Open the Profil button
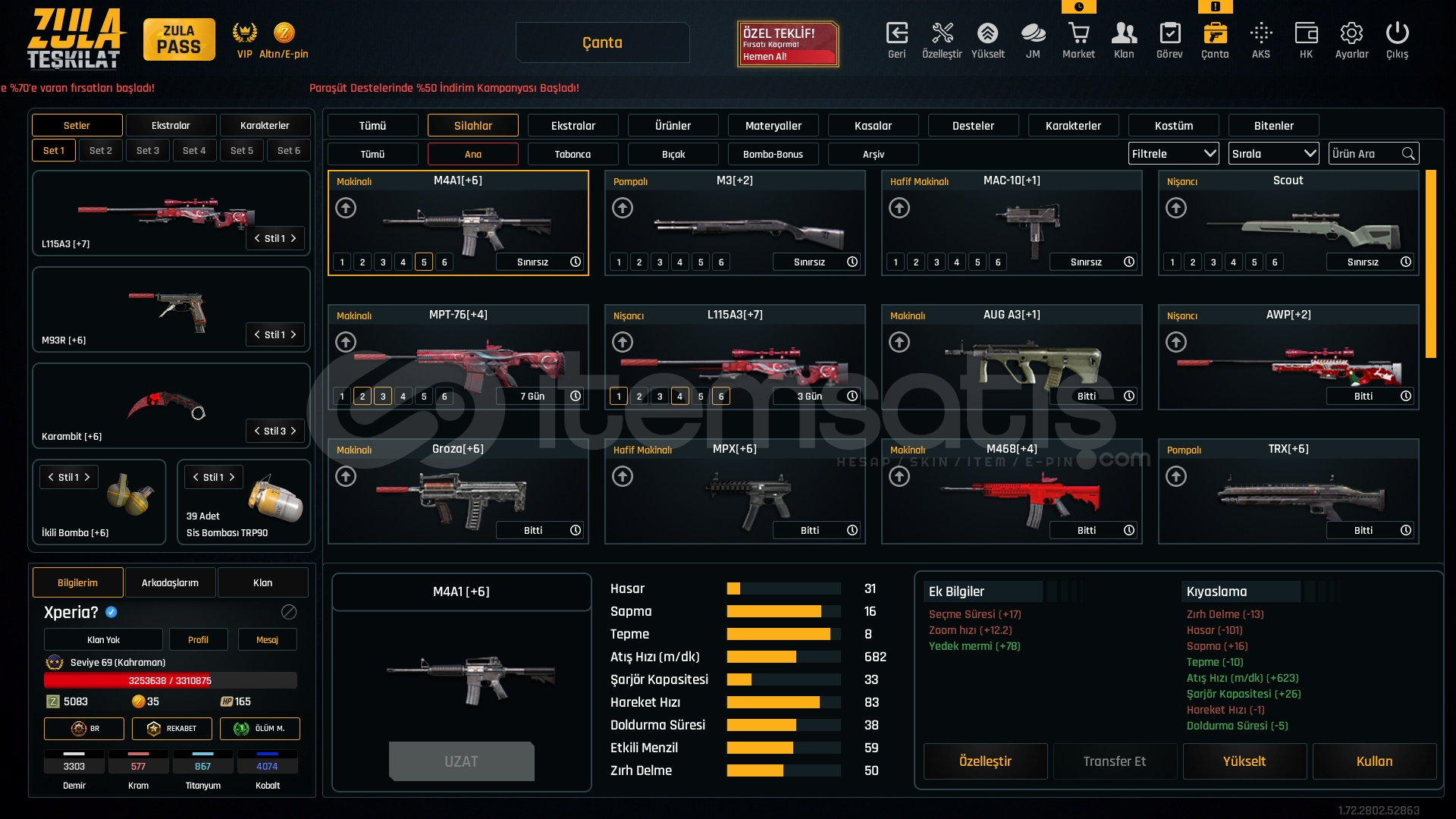The image size is (1456, 819). click(x=199, y=640)
